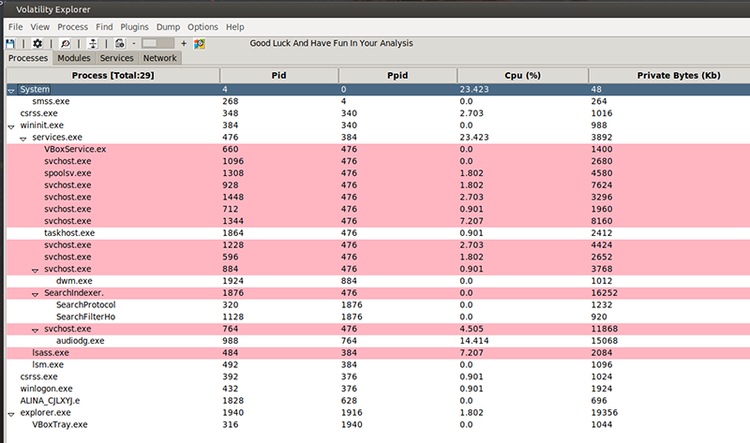
Task: Open settings via the gear icon
Action: click(x=37, y=44)
